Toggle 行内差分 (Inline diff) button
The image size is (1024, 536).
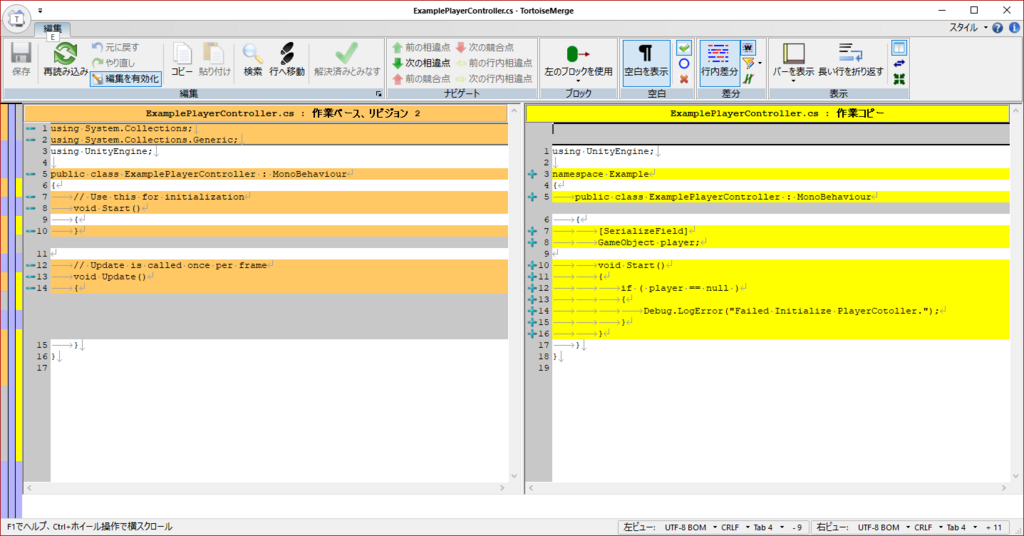719,62
